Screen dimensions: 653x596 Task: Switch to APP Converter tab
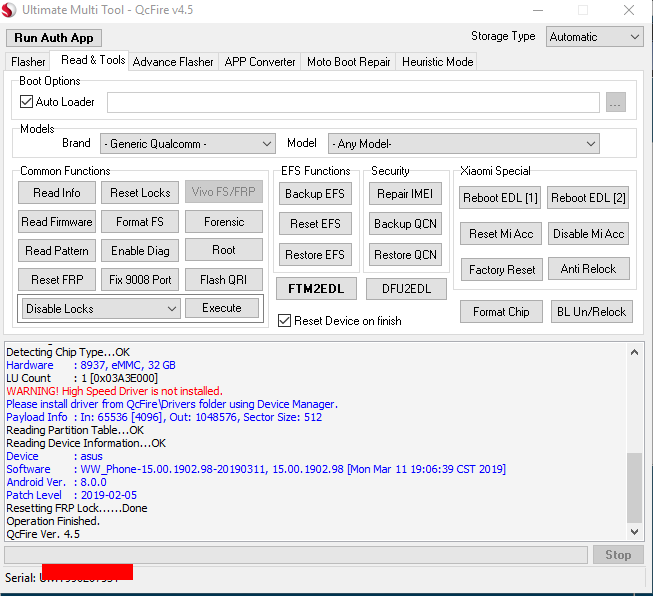[260, 62]
